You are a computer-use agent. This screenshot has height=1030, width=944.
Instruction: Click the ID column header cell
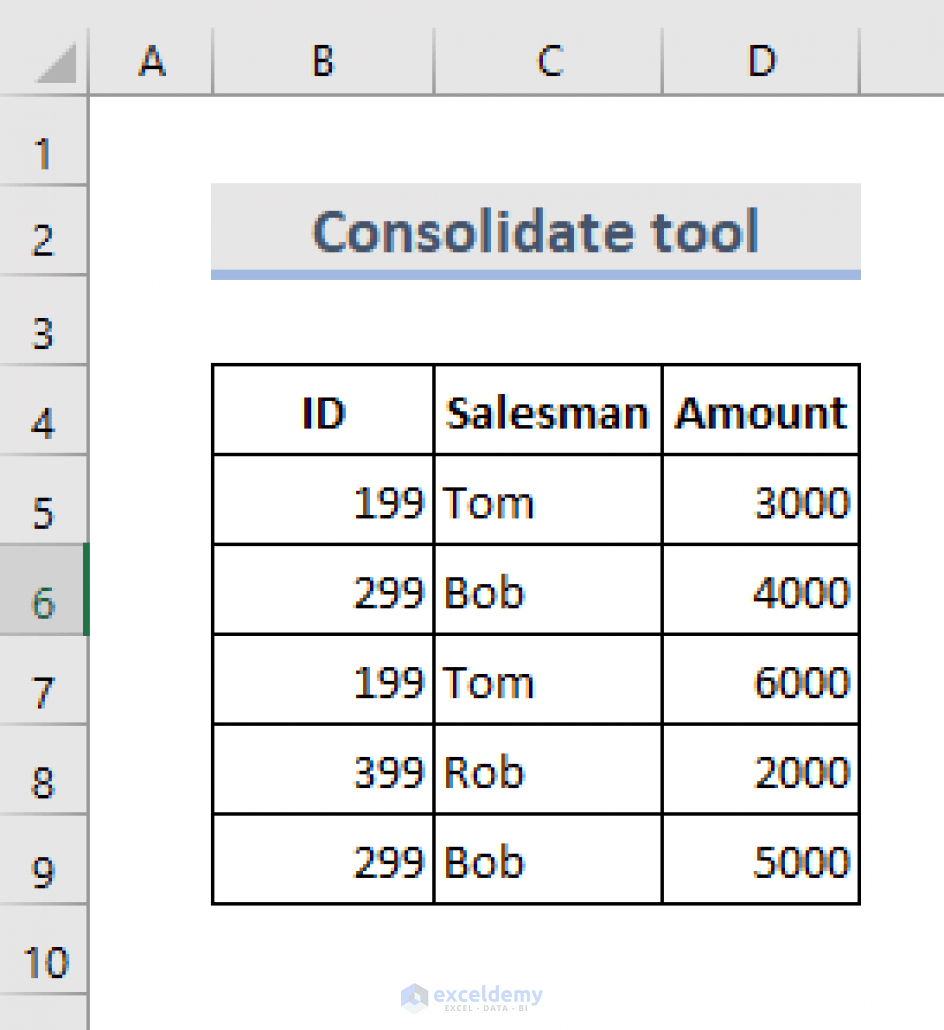coord(322,409)
